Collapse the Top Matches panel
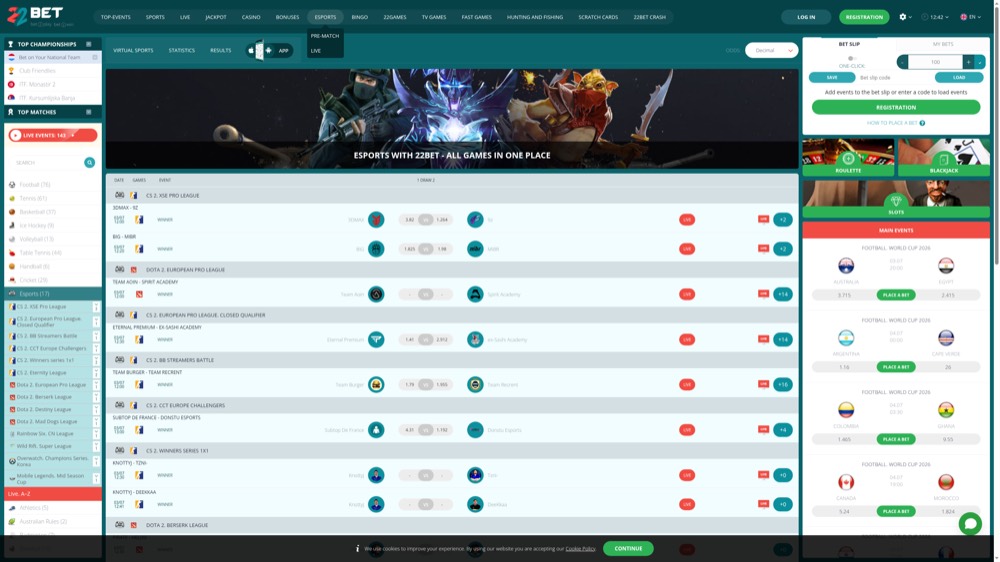 point(89,112)
